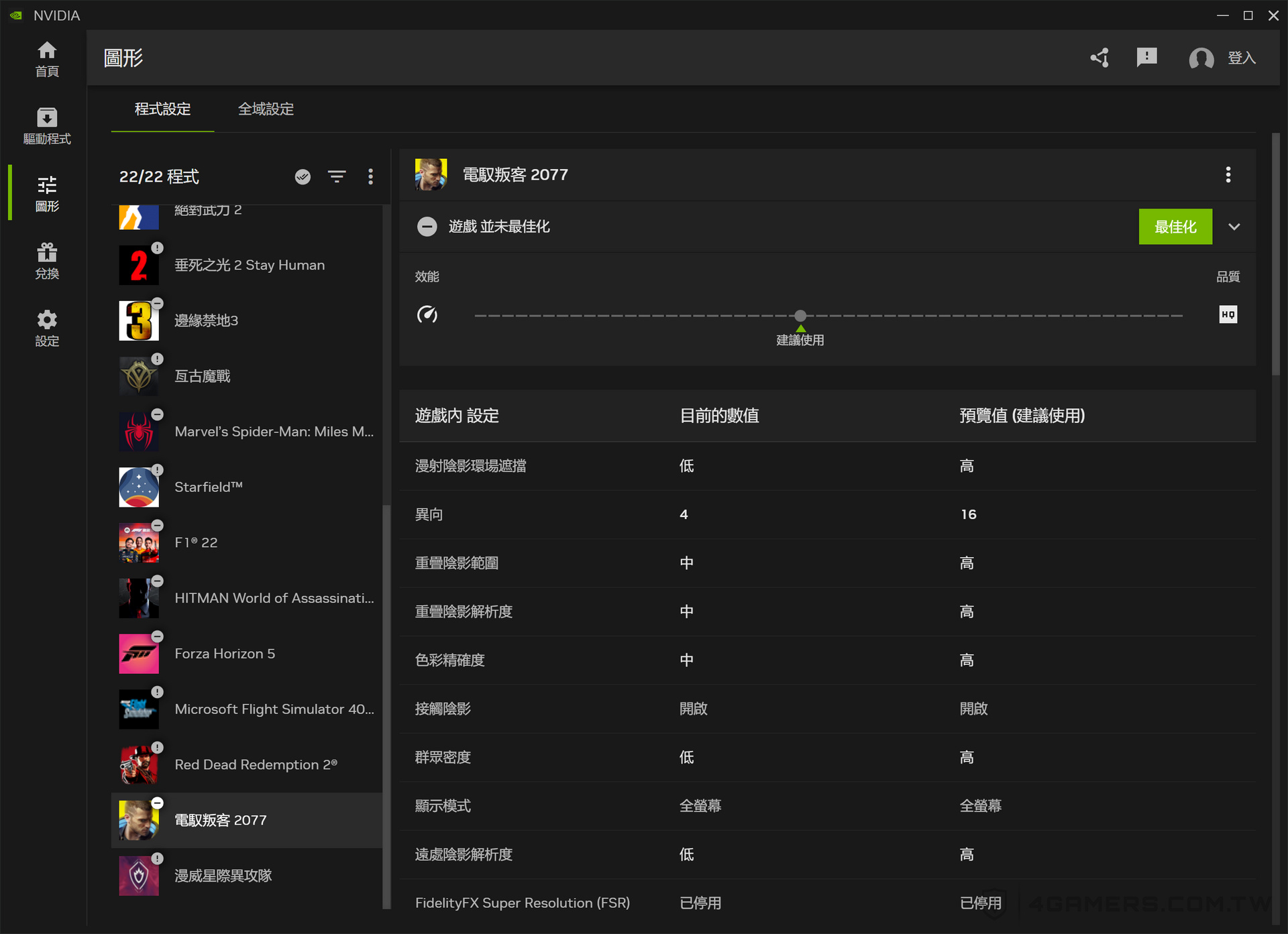Image resolution: width=1288 pixels, height=934 pixels.
Task: Click the 色彩精確度 setting row
Action: tap(827, 661)
